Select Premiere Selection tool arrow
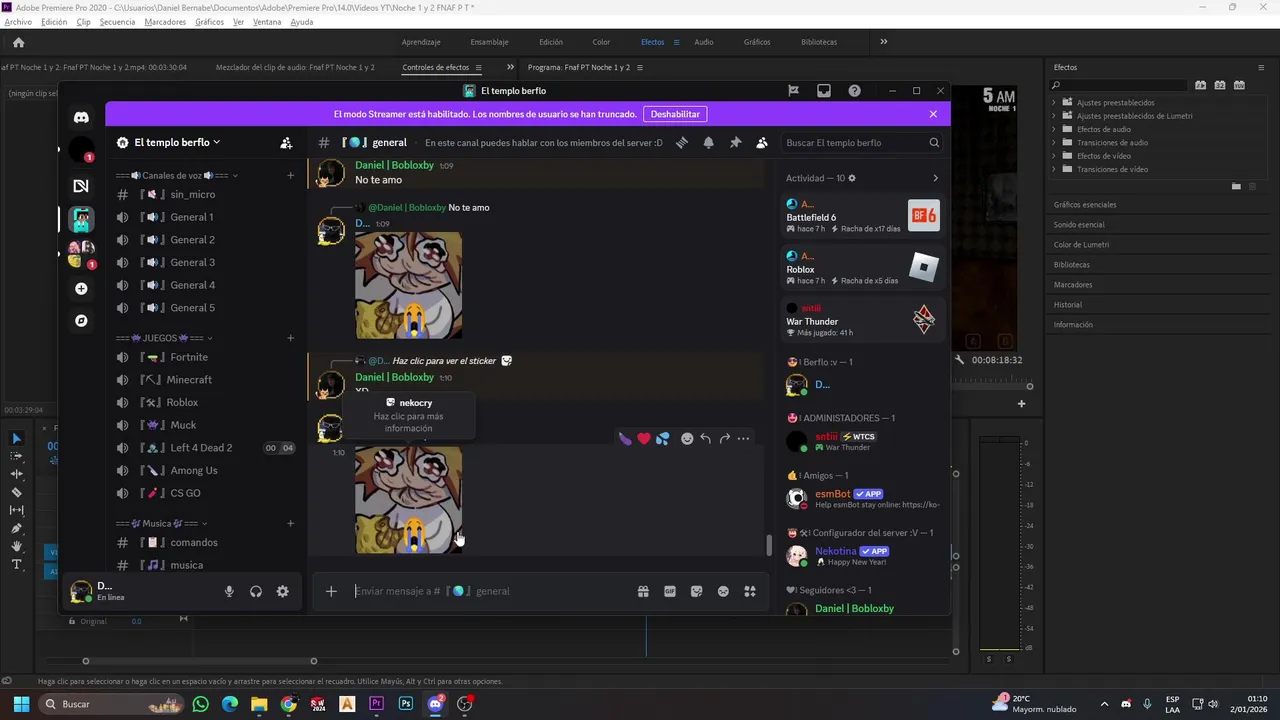This screenshot has height=720, width=1280. pyautogui.click(x=16, y=438)
